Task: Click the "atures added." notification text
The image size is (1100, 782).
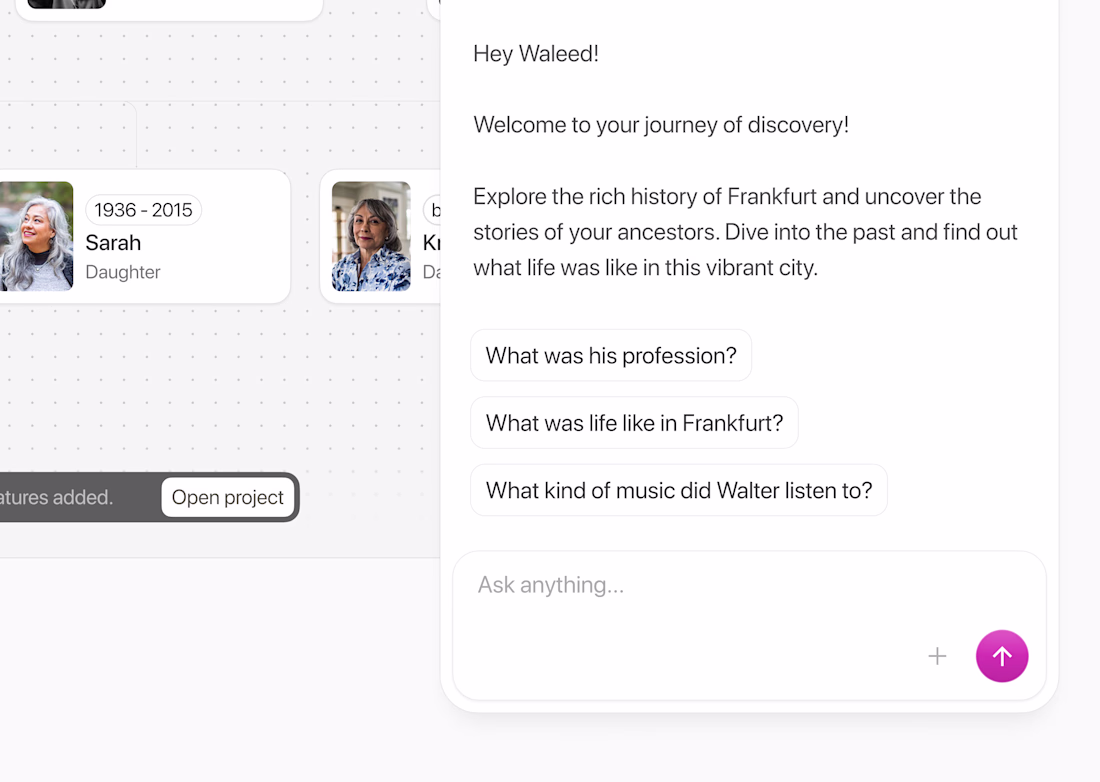Action: (56, 497)
